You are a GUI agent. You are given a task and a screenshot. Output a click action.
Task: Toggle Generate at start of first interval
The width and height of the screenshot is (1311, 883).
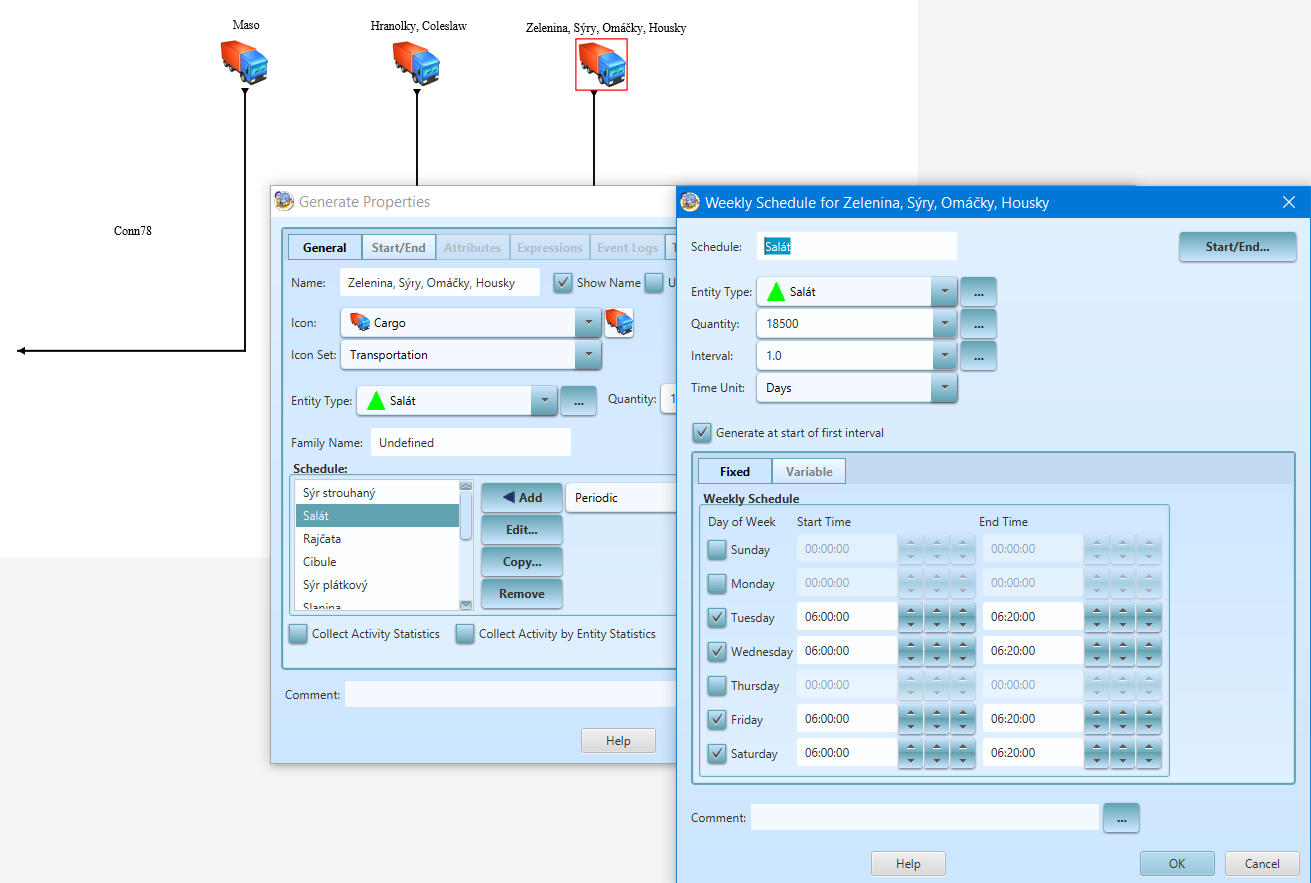point(702,433)
